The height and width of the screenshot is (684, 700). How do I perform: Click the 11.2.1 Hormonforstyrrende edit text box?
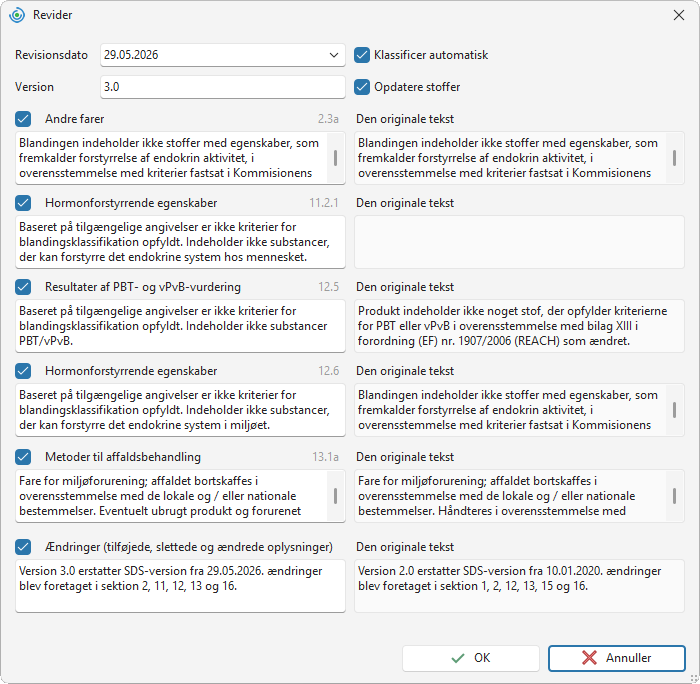(180, 242)
